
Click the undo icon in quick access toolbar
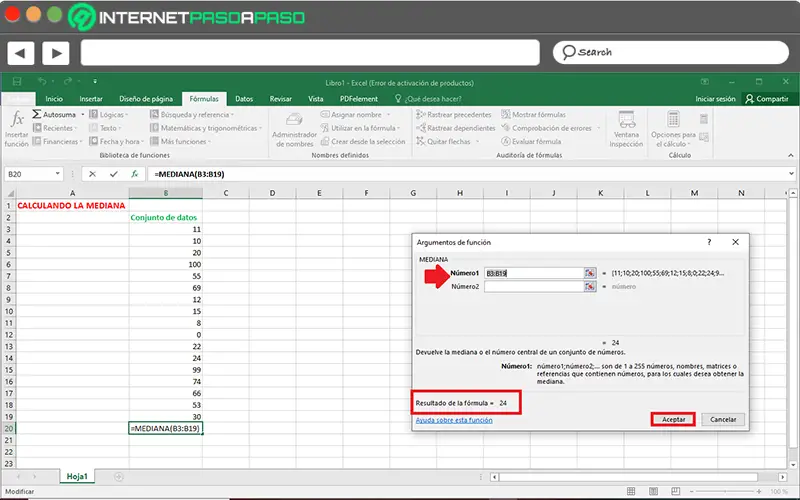pos(42,82)
